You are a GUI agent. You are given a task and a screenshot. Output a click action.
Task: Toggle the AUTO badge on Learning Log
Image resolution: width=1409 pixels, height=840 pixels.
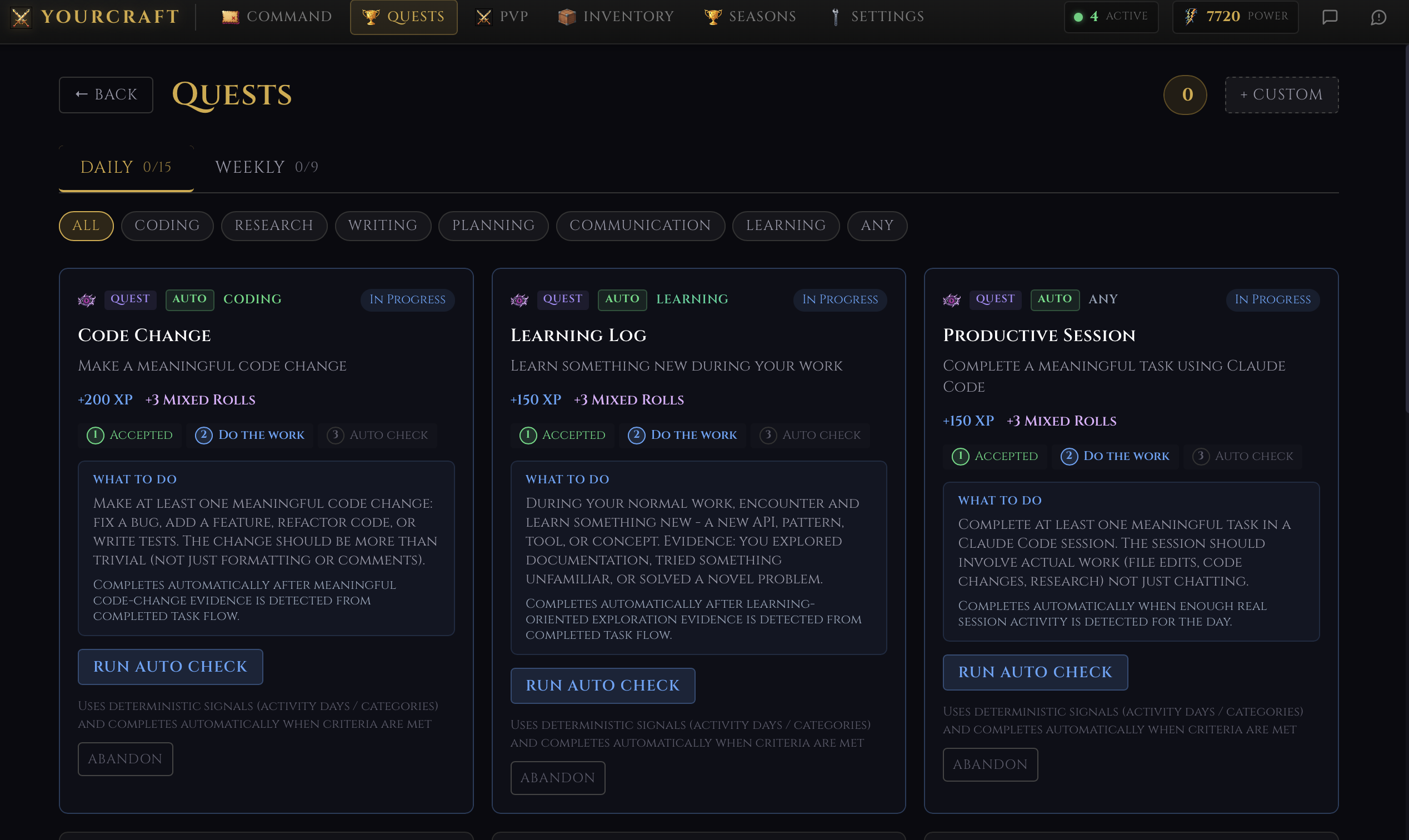(x=622, y=299)
